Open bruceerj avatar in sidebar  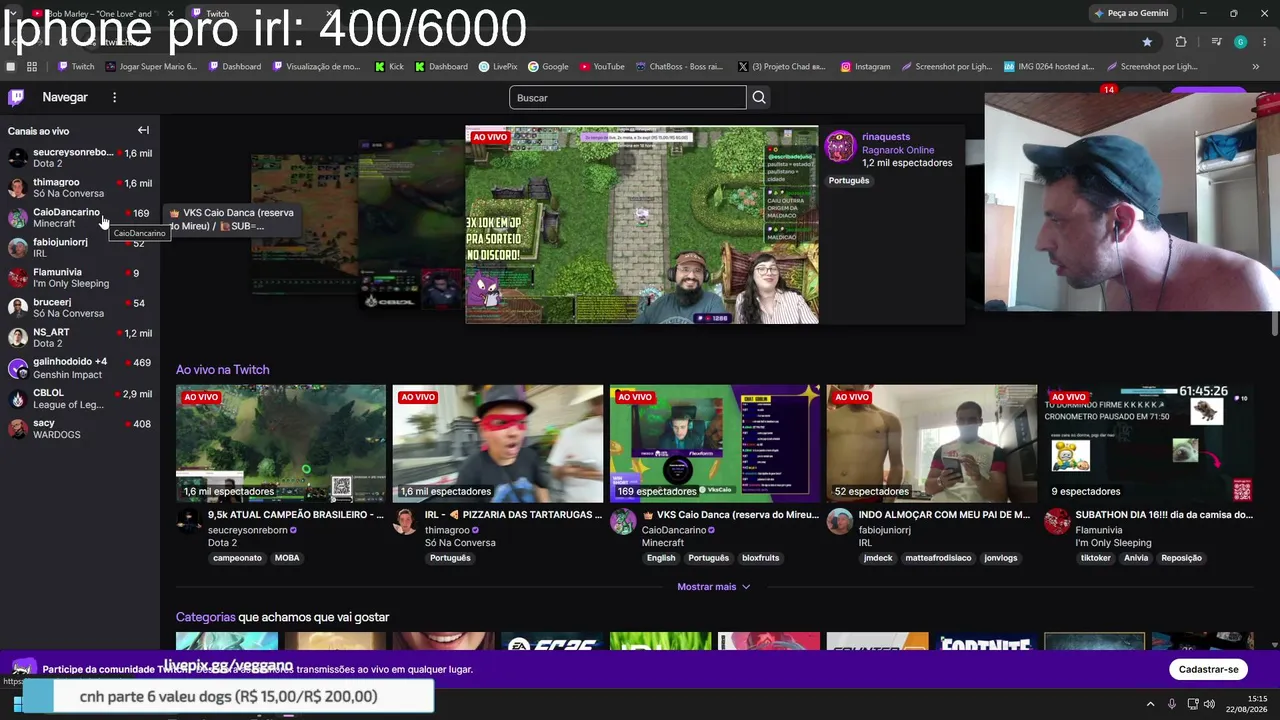pos(18,308)
